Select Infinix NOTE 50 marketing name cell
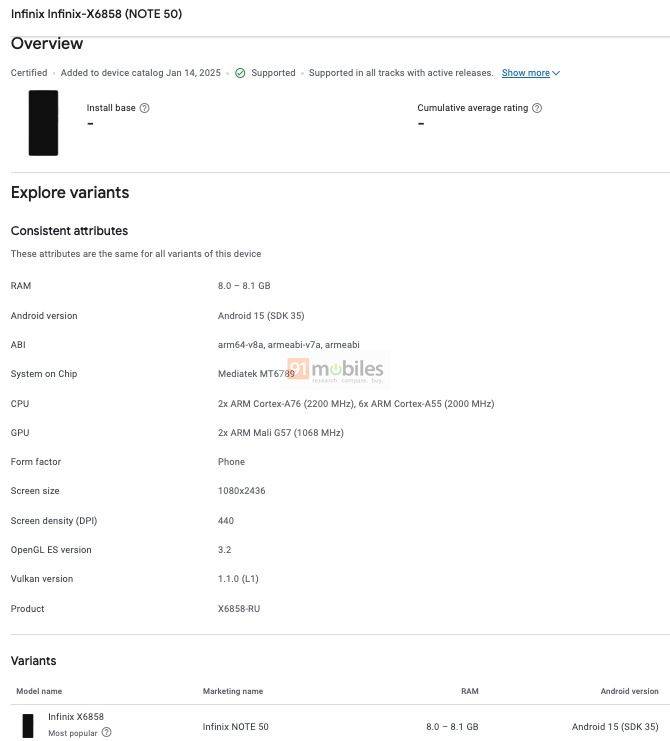Image resolution: width=670 pixels, height=741 pixels. coord(235,726)
